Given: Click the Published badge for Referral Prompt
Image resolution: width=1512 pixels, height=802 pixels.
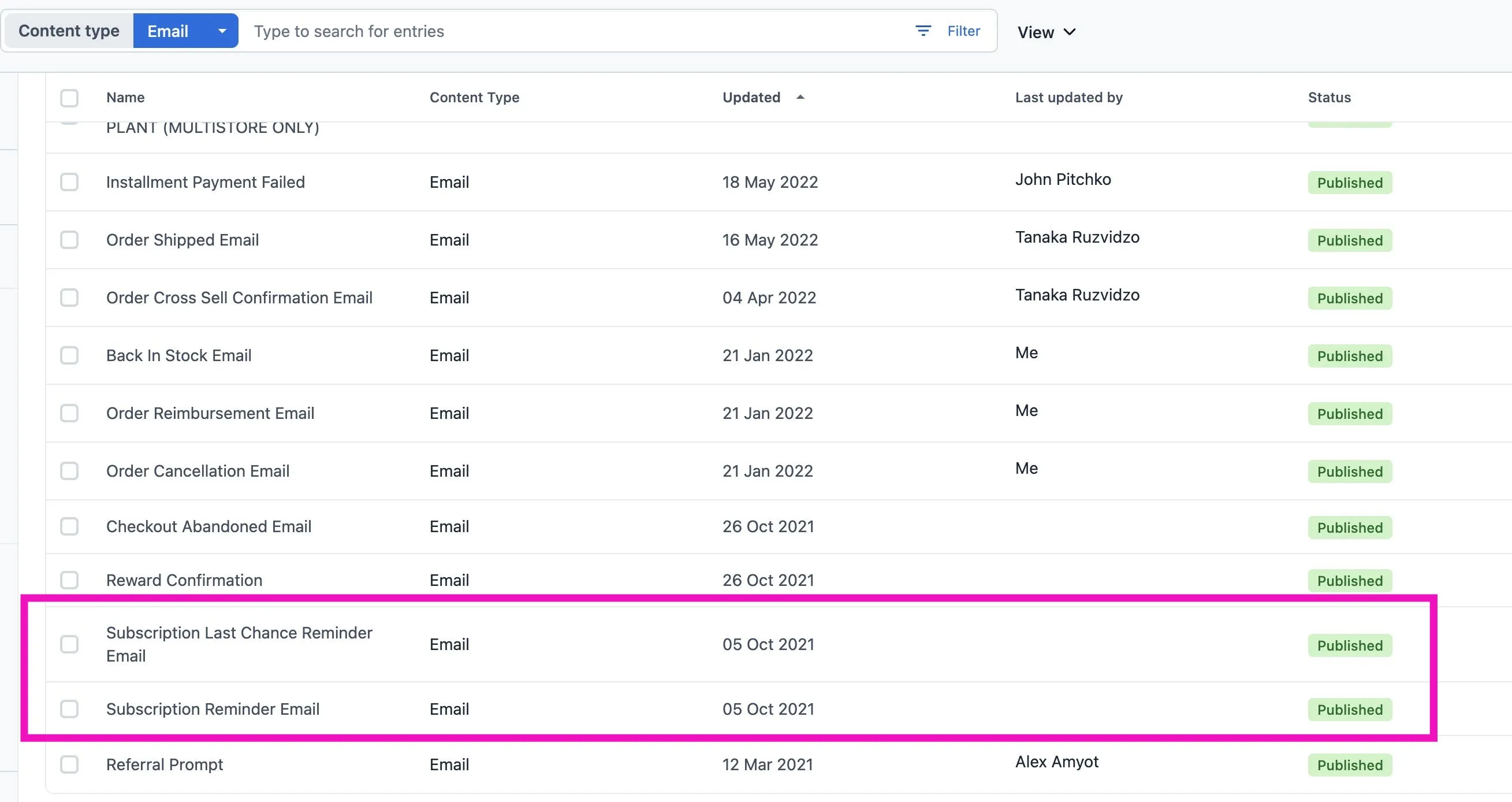Looking at the screenshot, I should pyautogui.click(x=1350, y=765).
